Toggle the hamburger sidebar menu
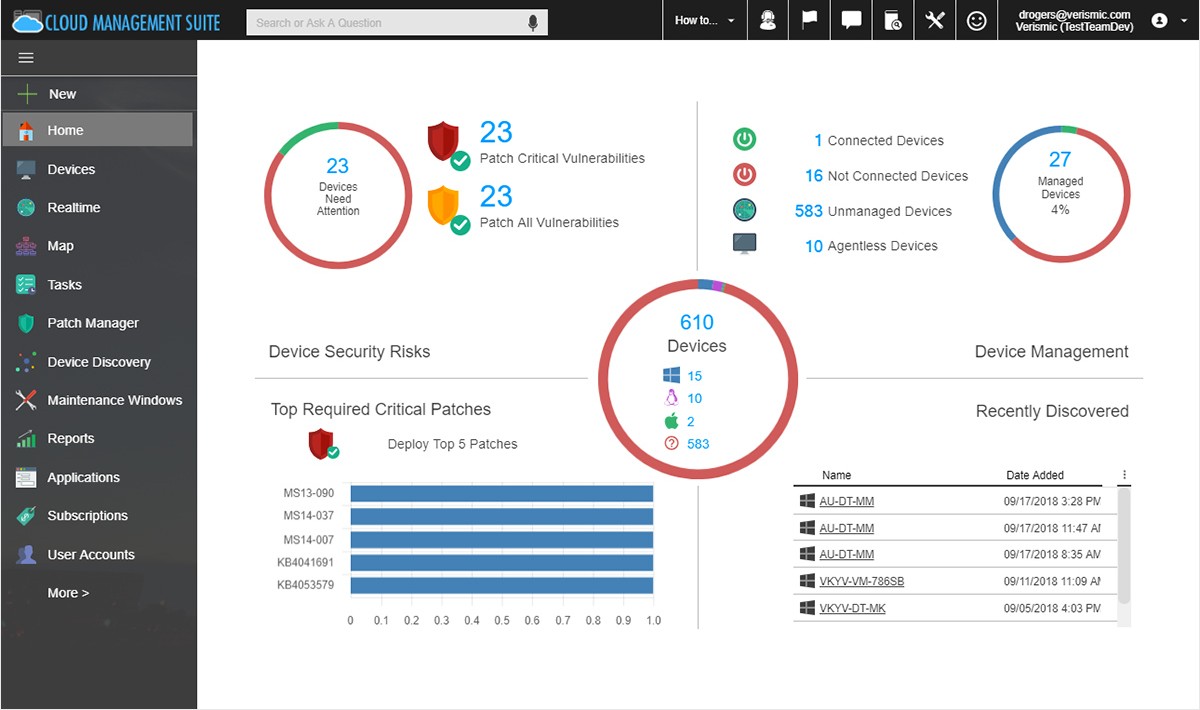The image size is (1200, 710). (x=27, y=58)
